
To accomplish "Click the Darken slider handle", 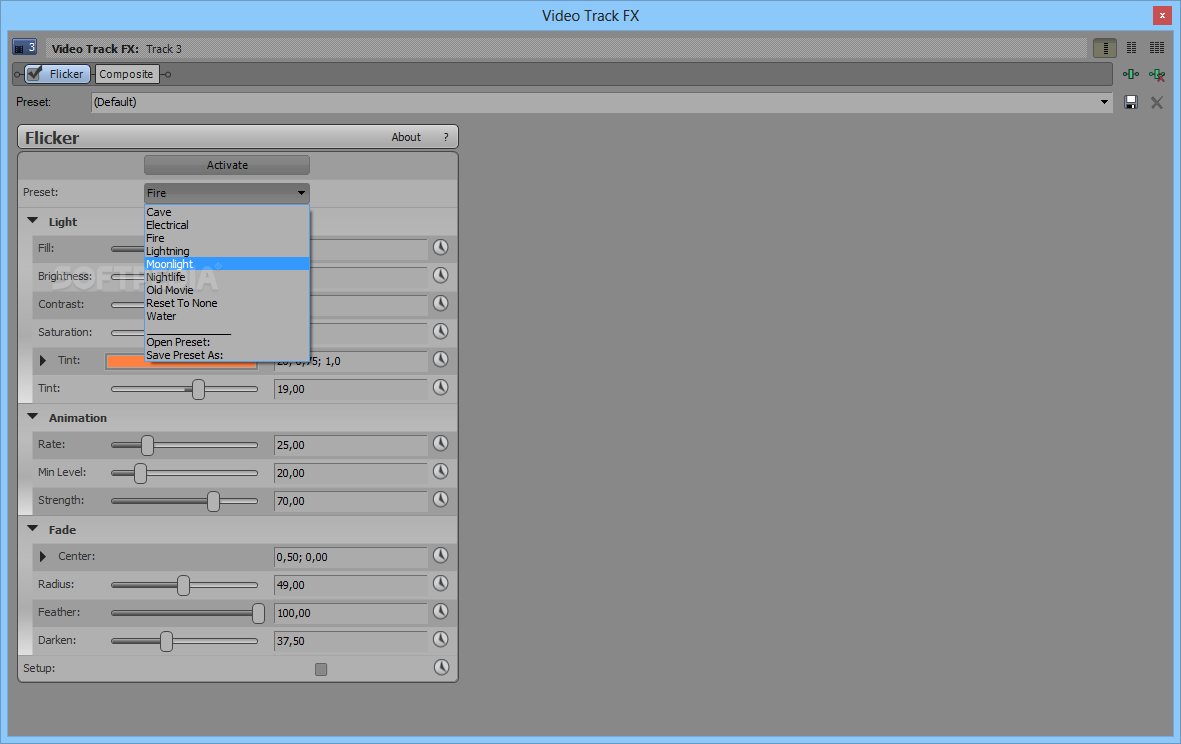I will [x=166, y=641].
